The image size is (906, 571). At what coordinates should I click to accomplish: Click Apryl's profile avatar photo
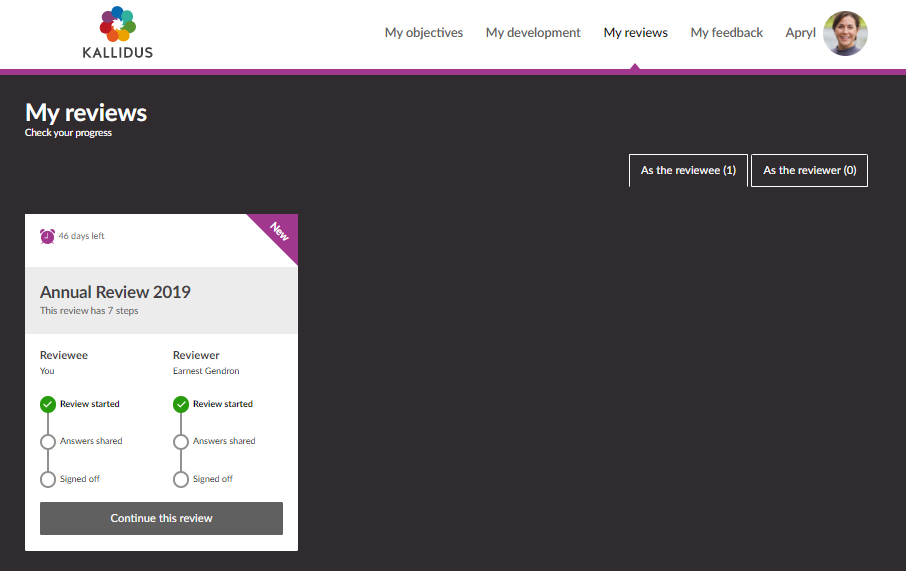tap(845, 33)
